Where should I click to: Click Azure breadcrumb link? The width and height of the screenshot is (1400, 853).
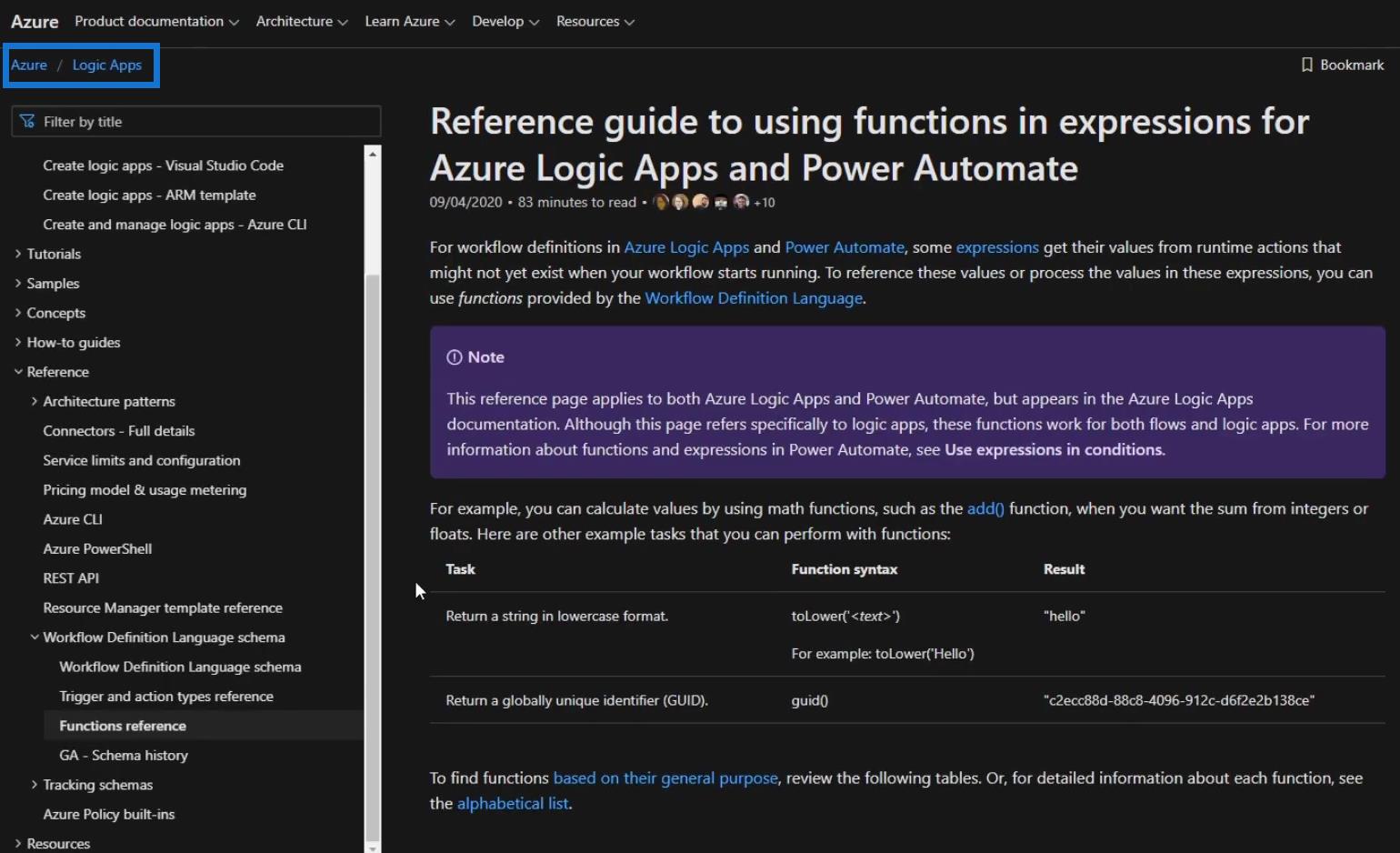[29, 65]
